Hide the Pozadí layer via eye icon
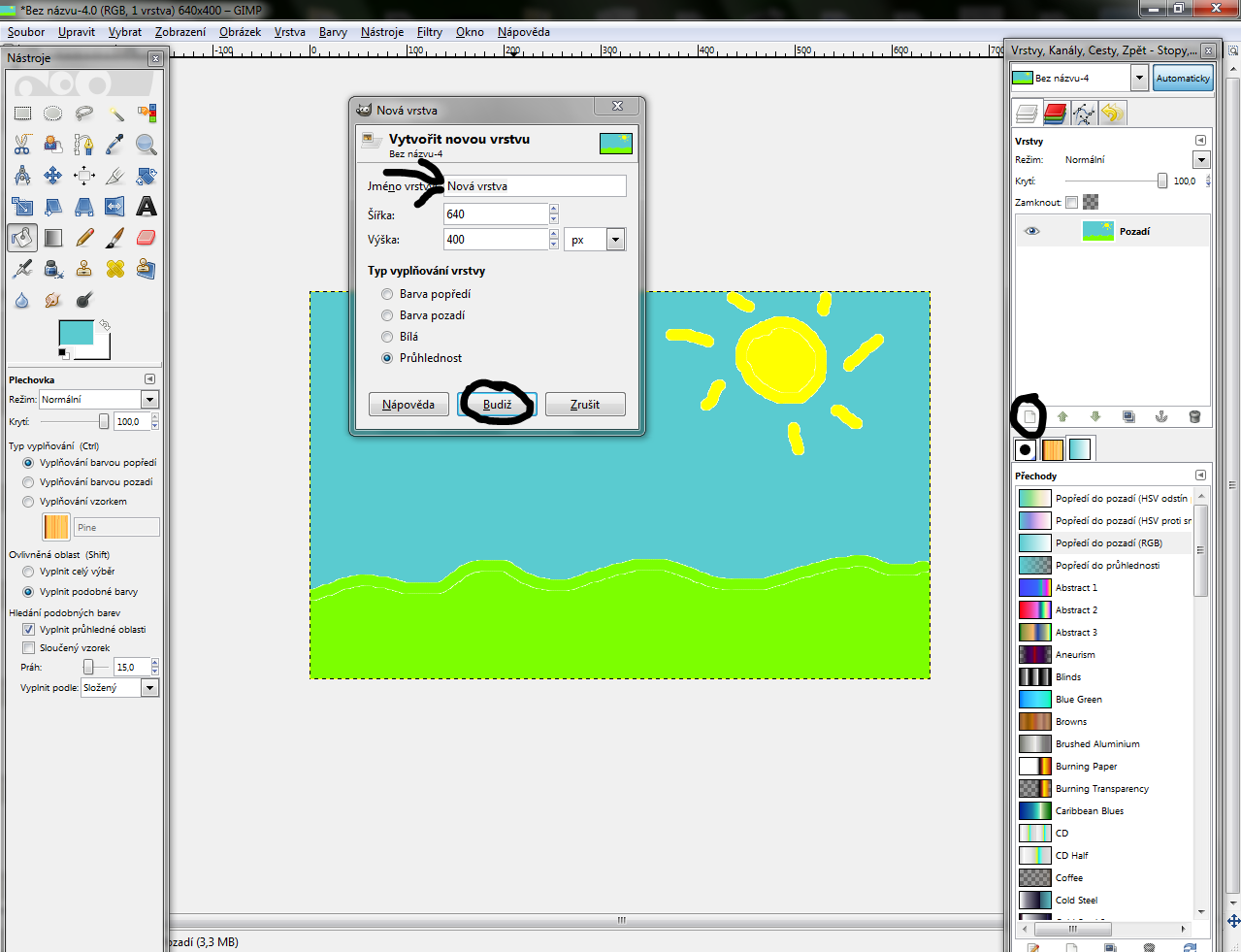This screenshot has height=952, width=1241. [x=1032, y=231]
